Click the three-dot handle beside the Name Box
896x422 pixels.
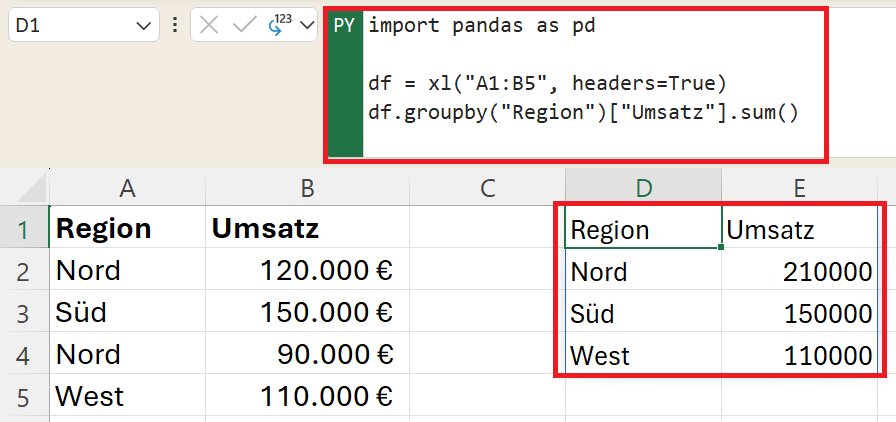[176, 26]
